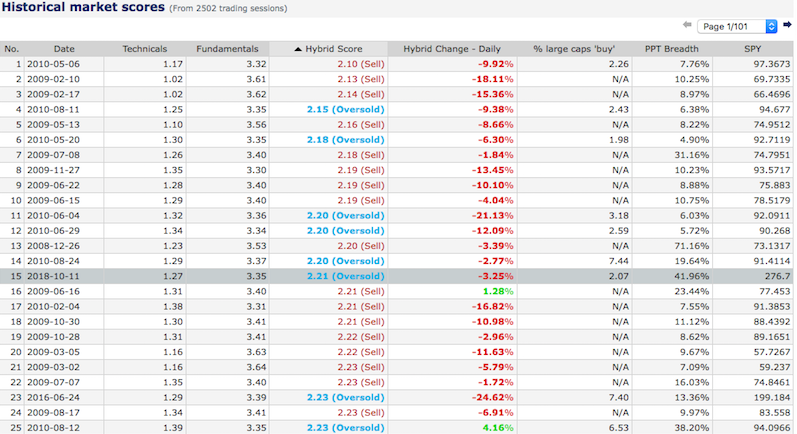Click the '(From 2502 trading sessions)' note

228,9
